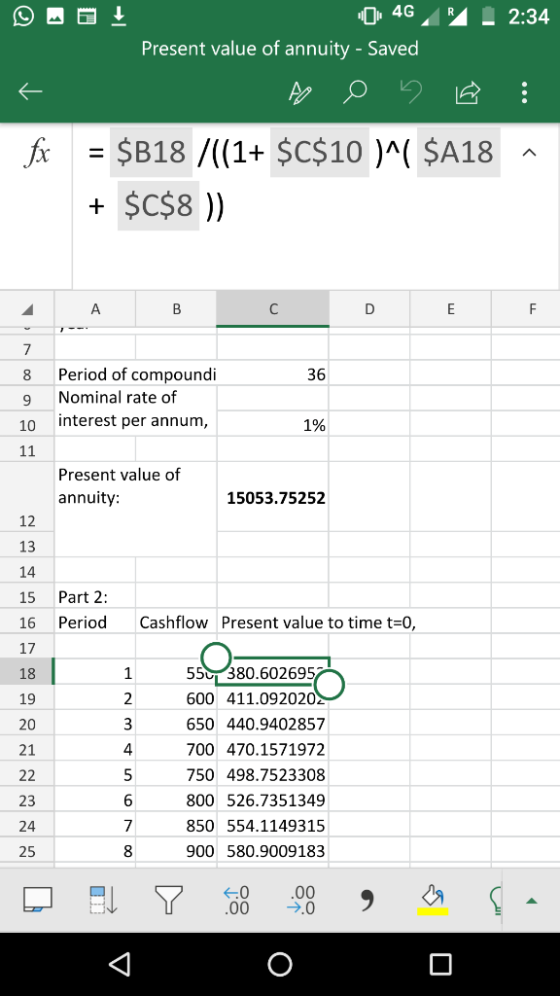Tap the sort icon in bottom toolbar
Screen dimensions: 560x996
click(x=103, y=899)
